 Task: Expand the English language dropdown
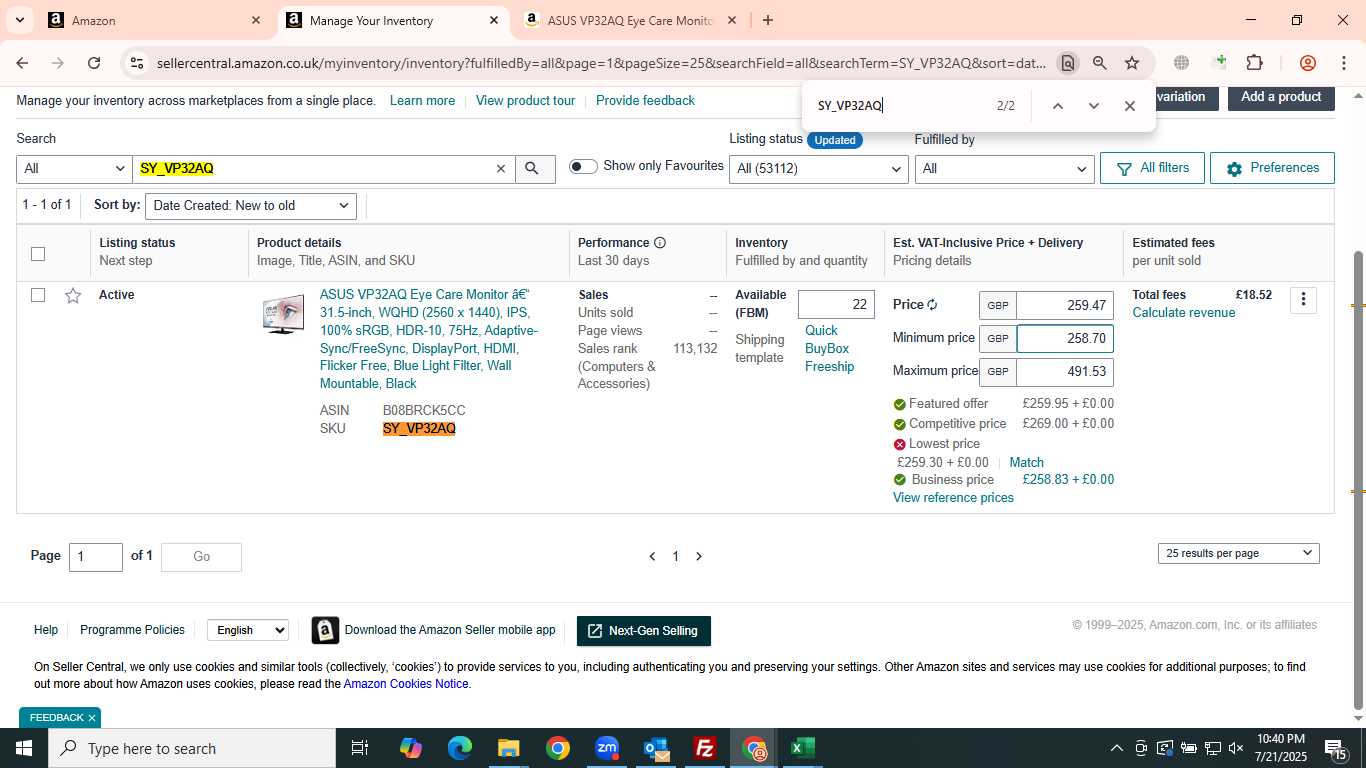(x=248, y=630)
